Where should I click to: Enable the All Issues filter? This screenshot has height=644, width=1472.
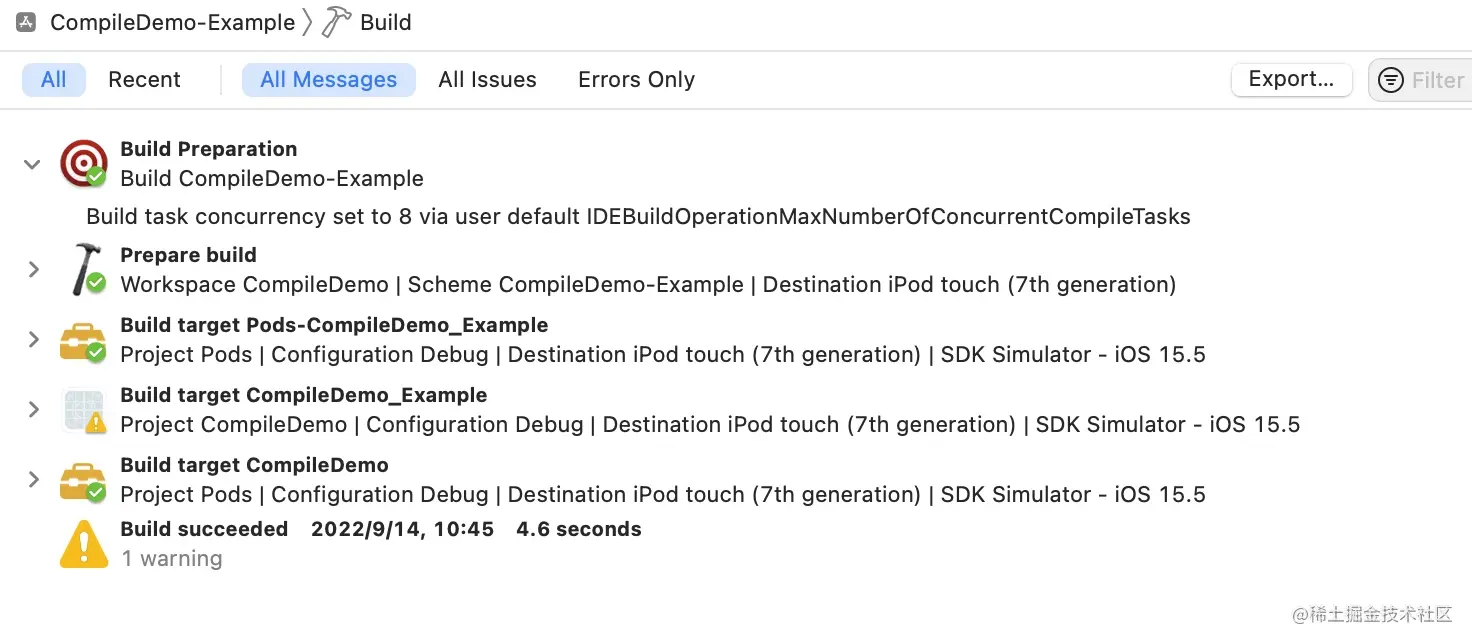tap(487, 80)
